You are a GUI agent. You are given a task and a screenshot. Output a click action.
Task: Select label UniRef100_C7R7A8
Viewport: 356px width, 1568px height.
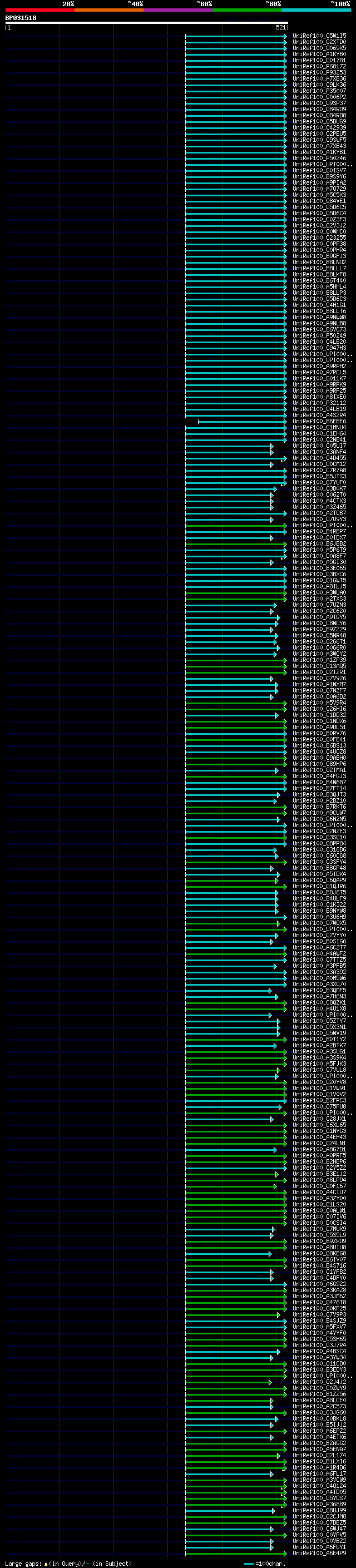(319, 470)
